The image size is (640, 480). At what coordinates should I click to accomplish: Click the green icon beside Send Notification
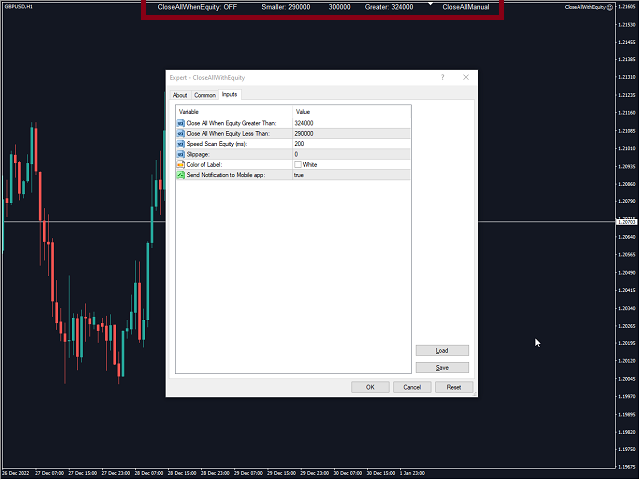tap(181, 175)
